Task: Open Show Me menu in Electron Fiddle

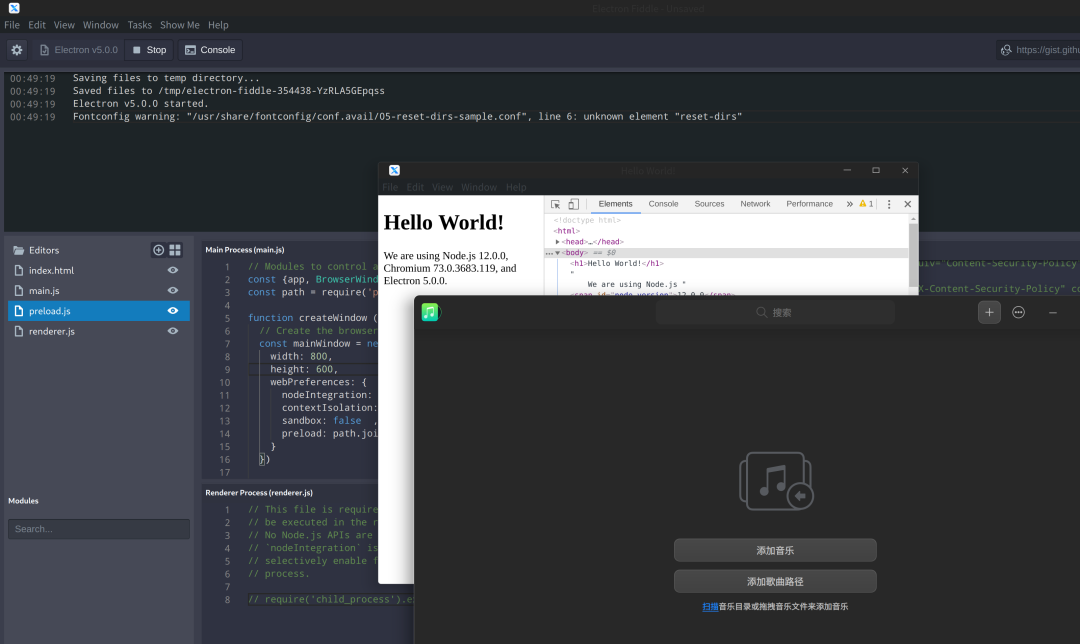Action: click(x=179, y=25)
